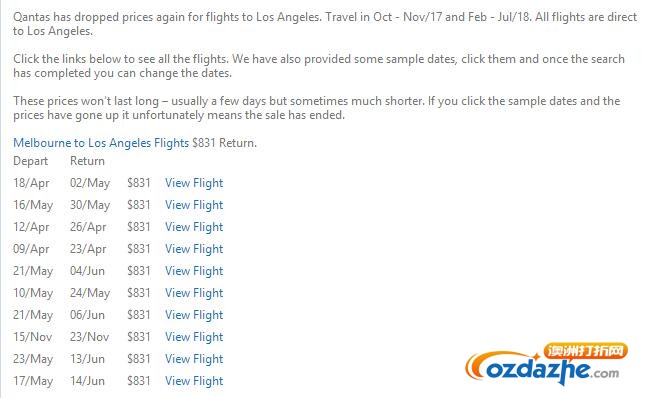
Task: View Flight returning 04/Jun
Action: [194, 271]
